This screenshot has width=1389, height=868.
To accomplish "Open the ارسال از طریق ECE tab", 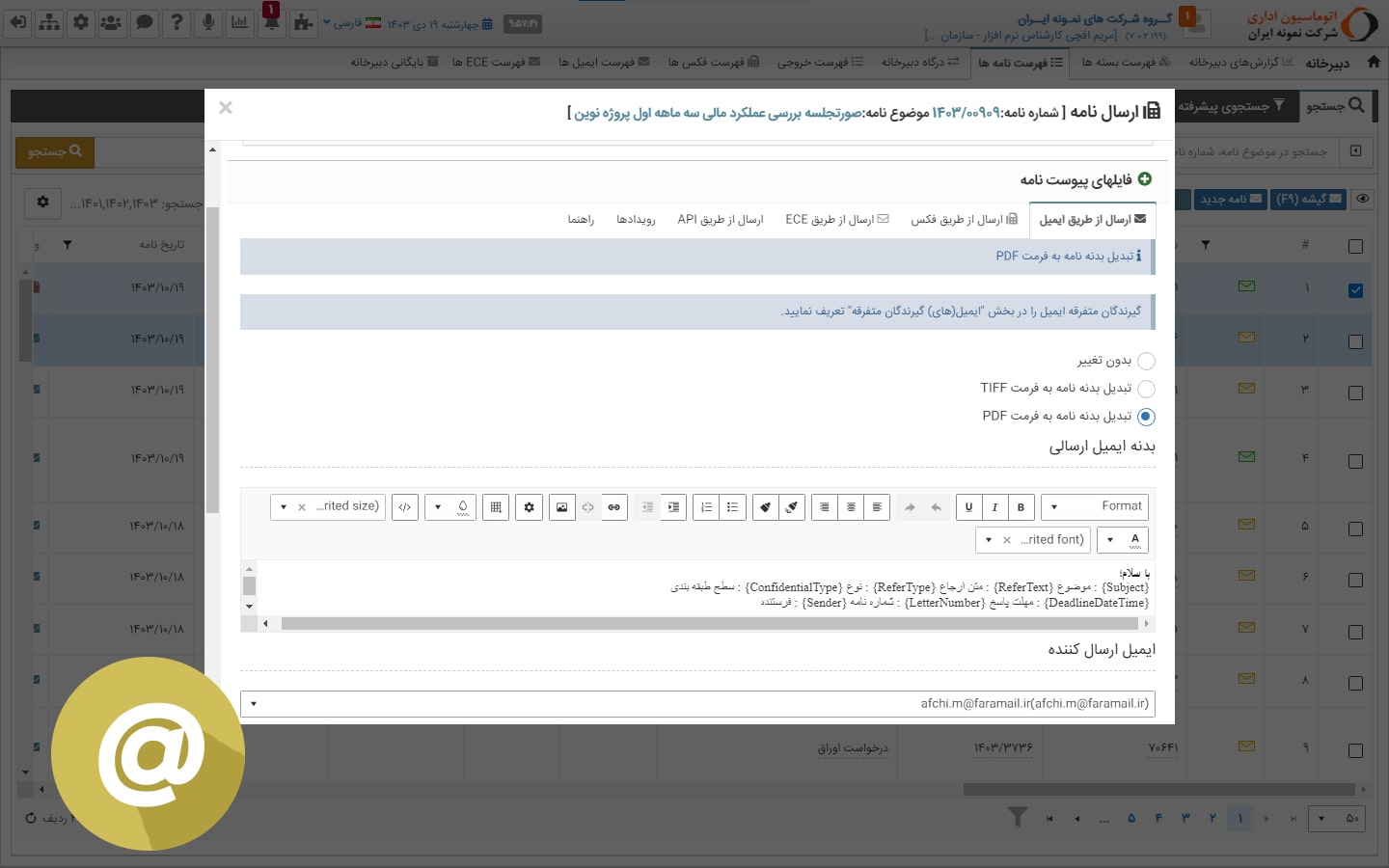I will coord(836,220).
